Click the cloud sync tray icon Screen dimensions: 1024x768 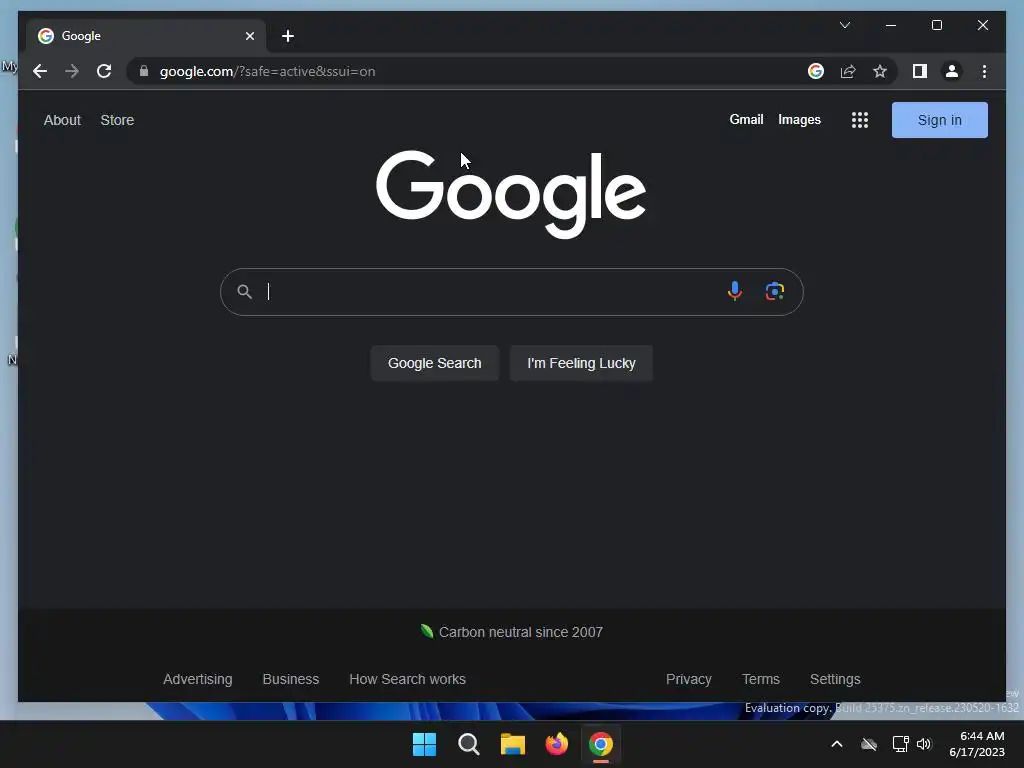(x=869, y=744)
